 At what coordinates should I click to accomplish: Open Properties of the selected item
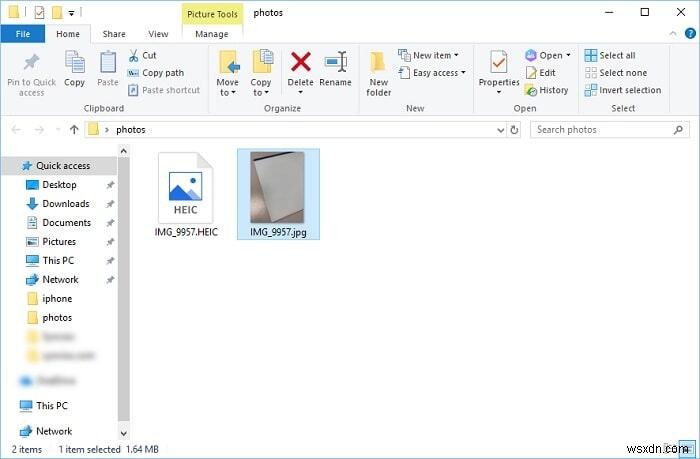pyautogui.click(x=499, y=68)
